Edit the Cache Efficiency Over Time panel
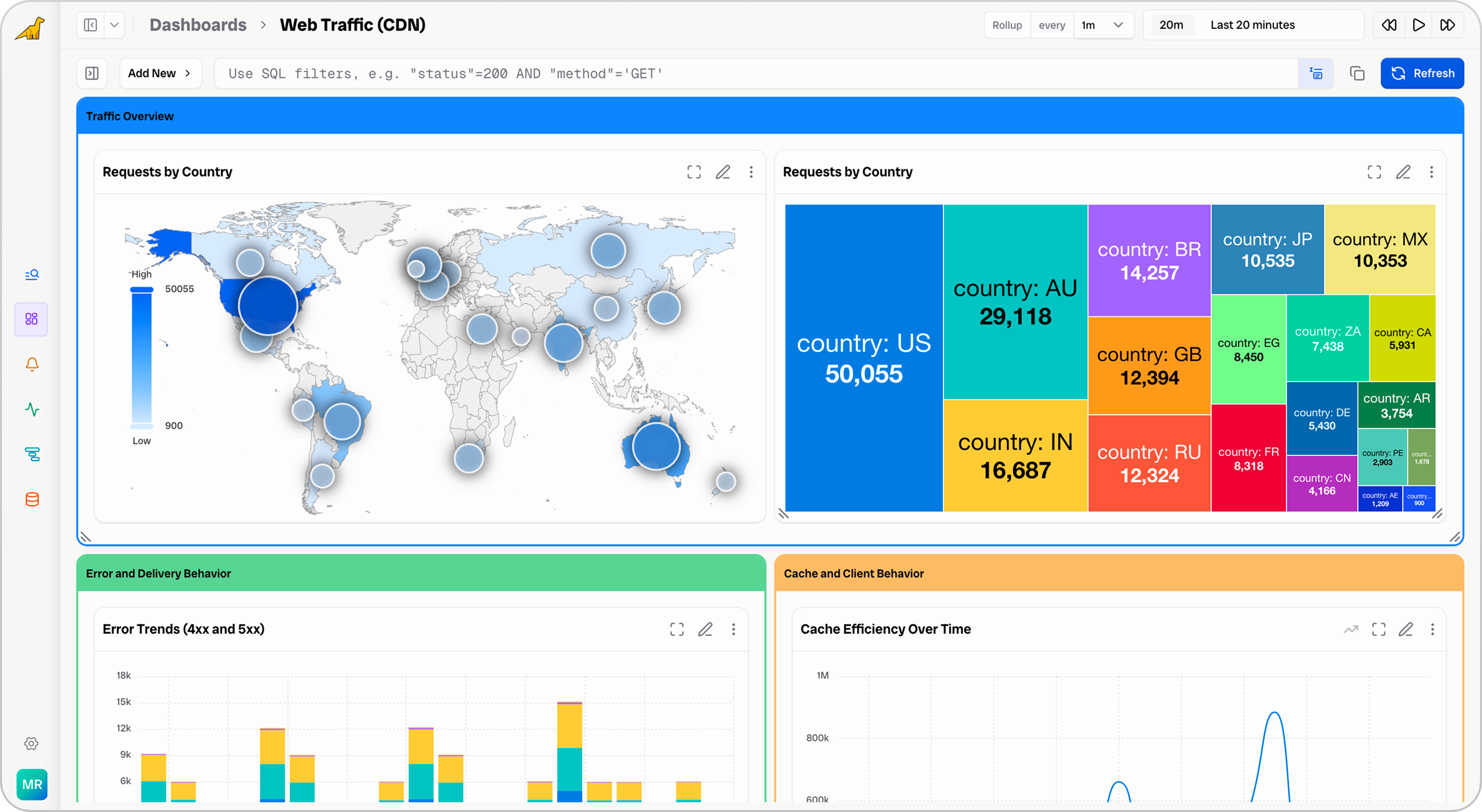The height and width of the screenshot is (812, 1482). (x=1405, y=629)
